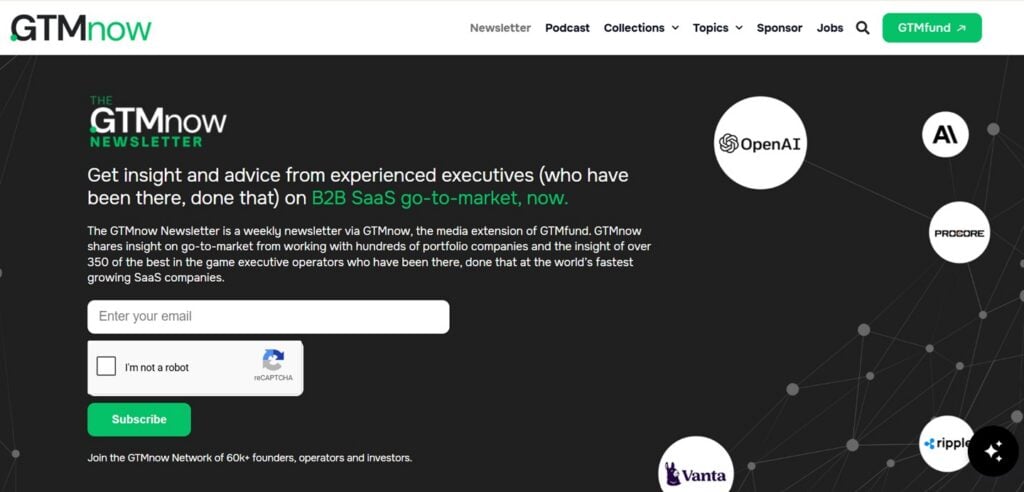The image size is (1024, 492).
Task: Click the green GTMfund button
Action: (x=931, y=28)
